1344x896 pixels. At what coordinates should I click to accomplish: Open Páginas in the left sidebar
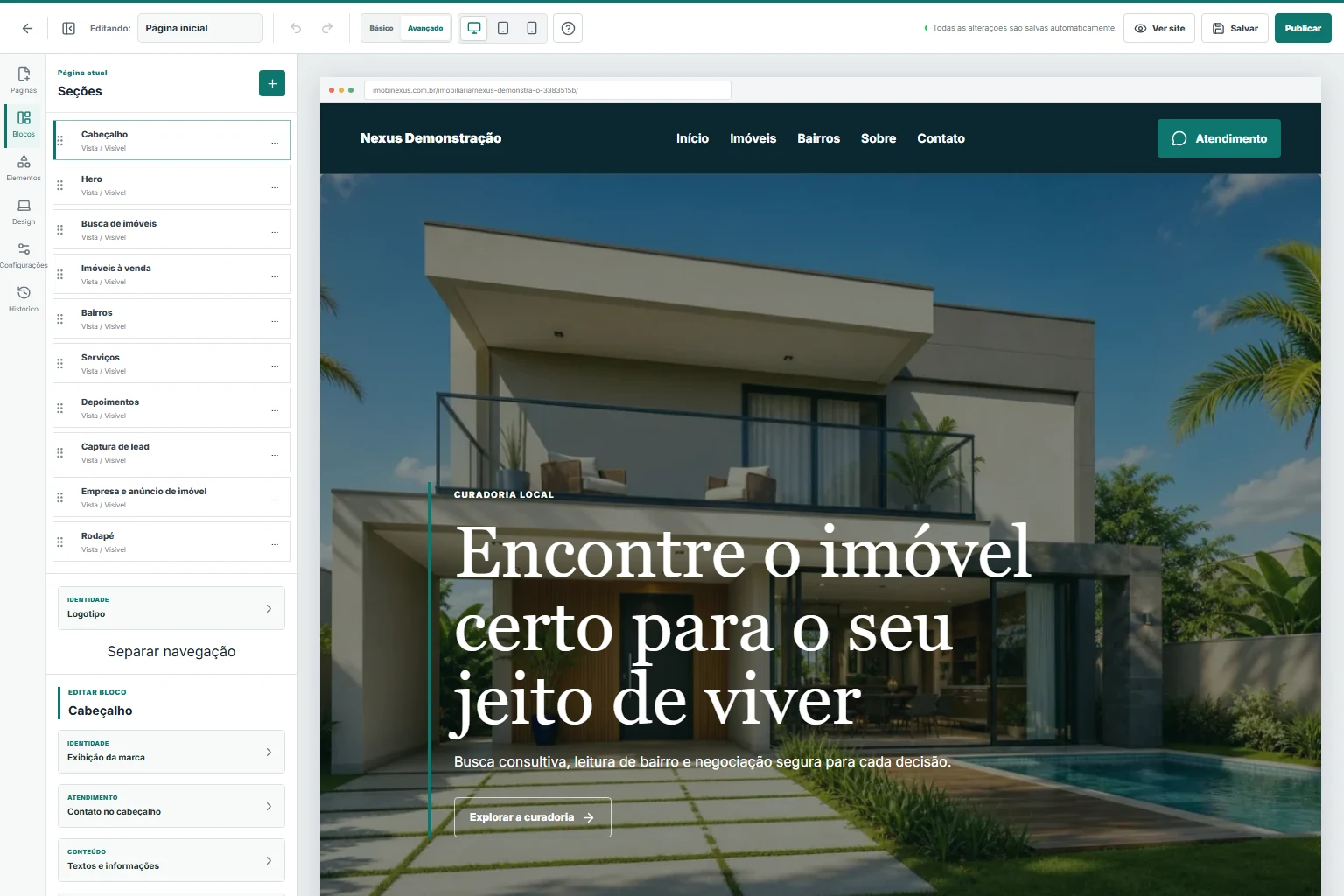(24, 80)
